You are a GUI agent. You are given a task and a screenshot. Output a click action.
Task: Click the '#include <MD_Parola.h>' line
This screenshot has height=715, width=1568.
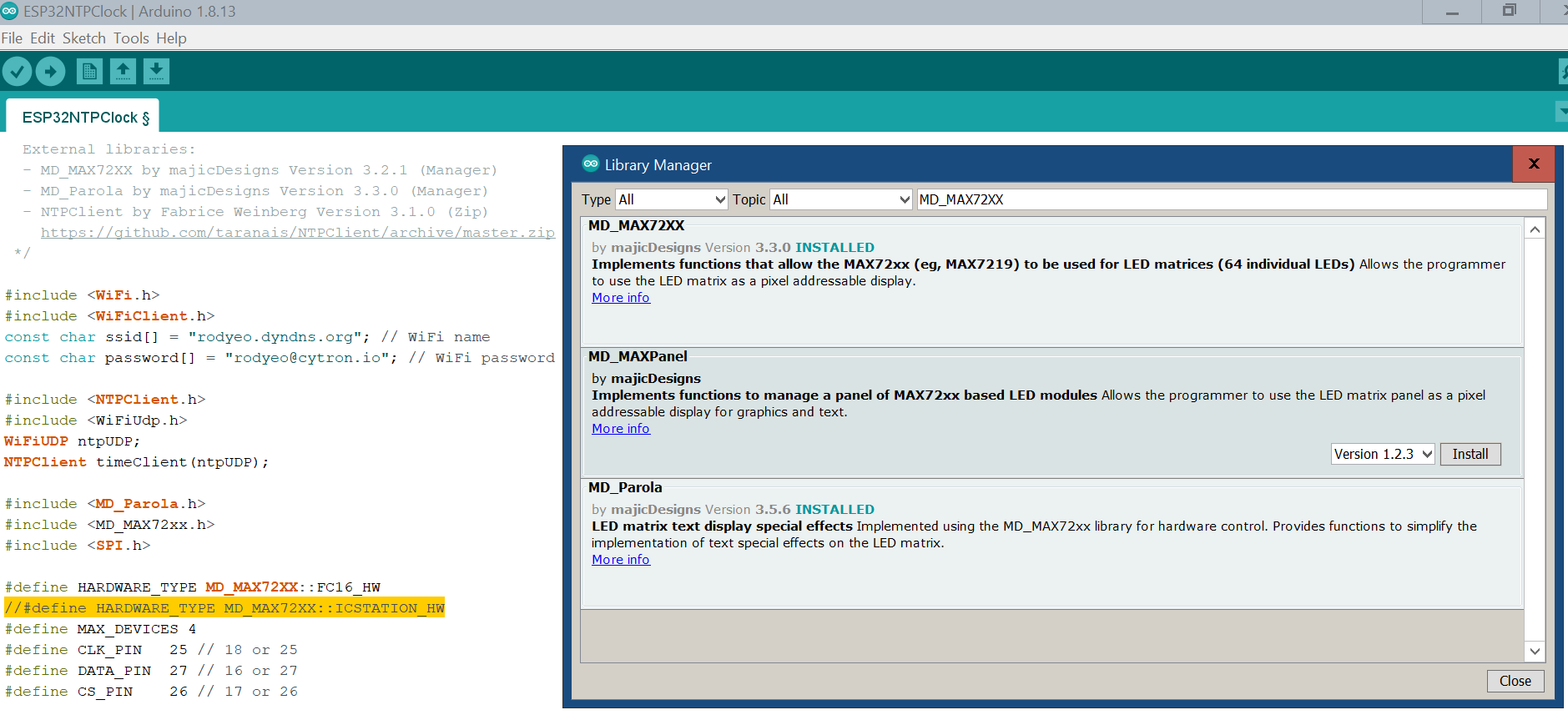105,504
